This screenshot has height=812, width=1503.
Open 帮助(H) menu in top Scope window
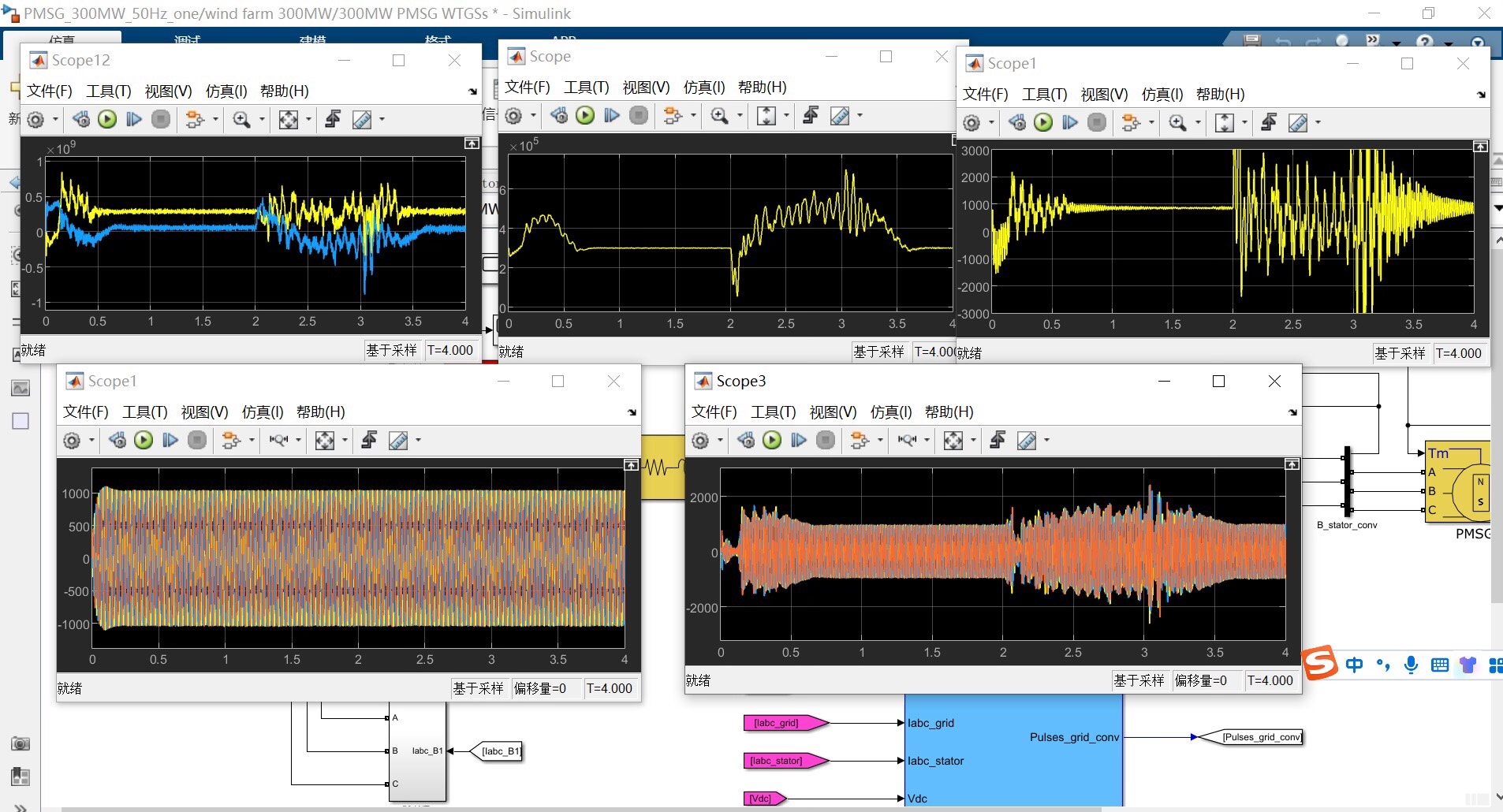[762, 87]
